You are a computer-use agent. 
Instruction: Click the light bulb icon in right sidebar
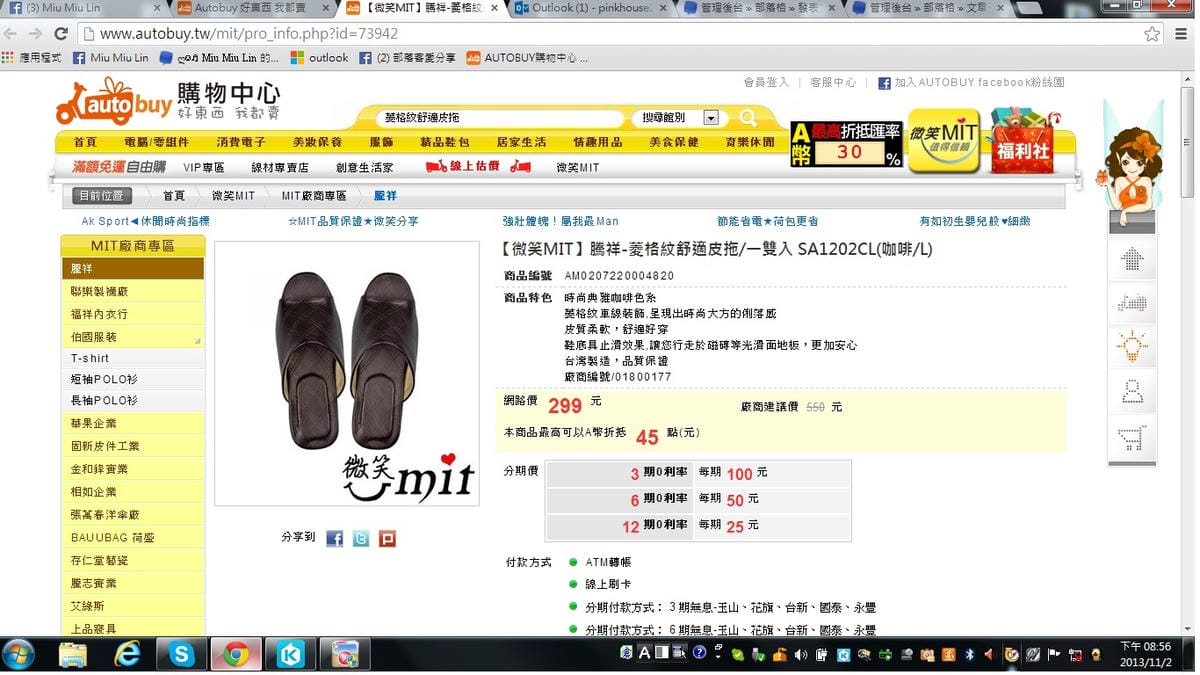click(x=1131, y=345)
